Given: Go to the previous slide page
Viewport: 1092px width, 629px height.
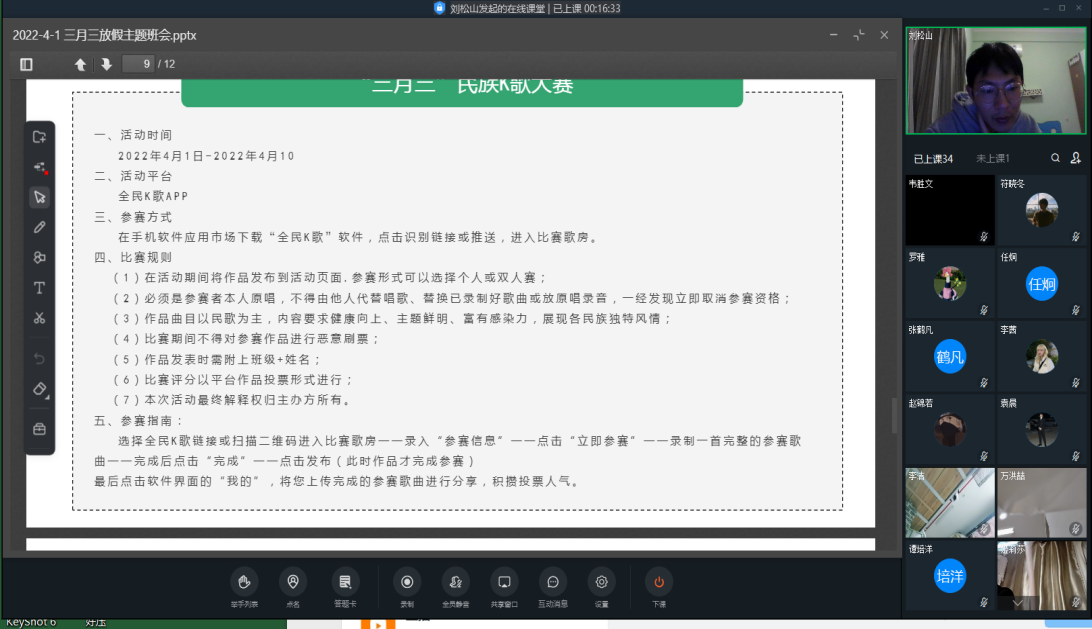Looking at the screenshot, I should [81, 64].
